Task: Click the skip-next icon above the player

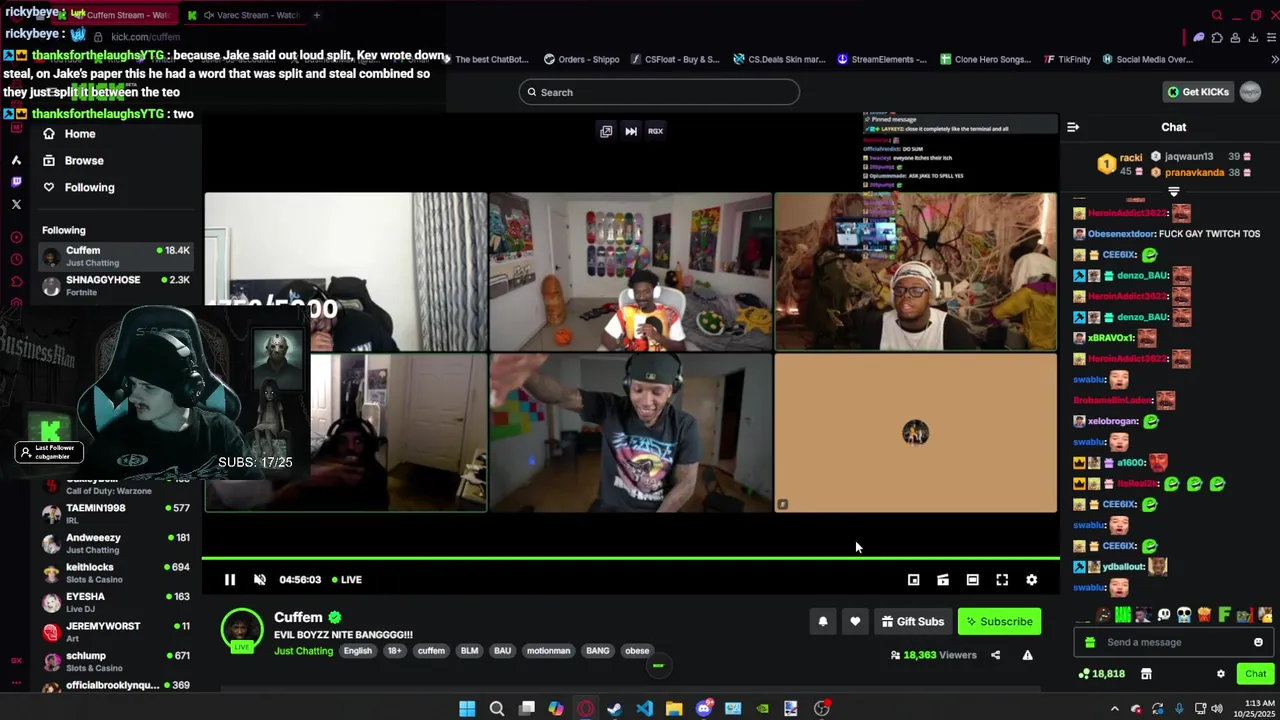Action: [631, 131]
